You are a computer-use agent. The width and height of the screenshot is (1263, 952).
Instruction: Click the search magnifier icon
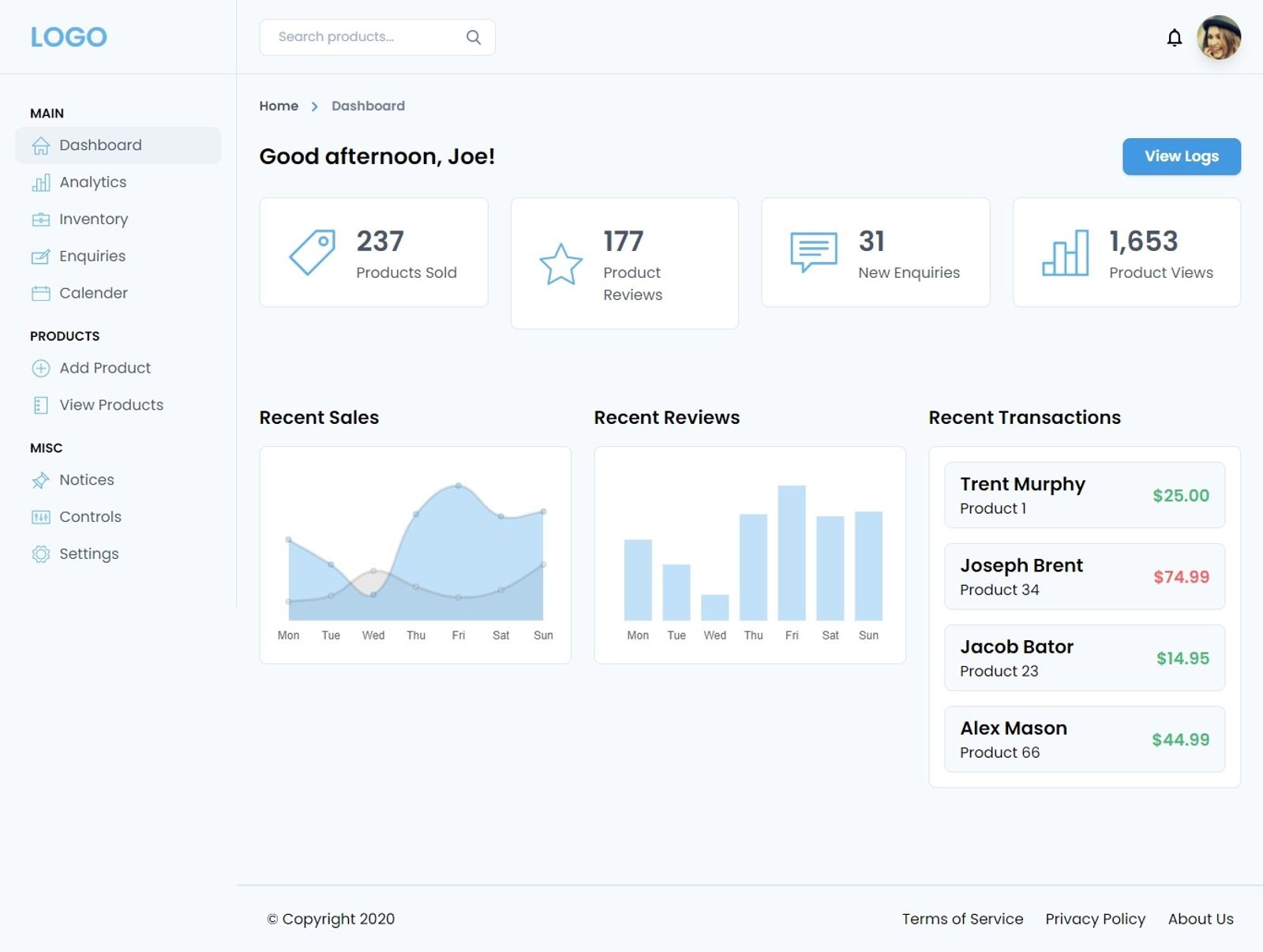[x=474, y=37]
